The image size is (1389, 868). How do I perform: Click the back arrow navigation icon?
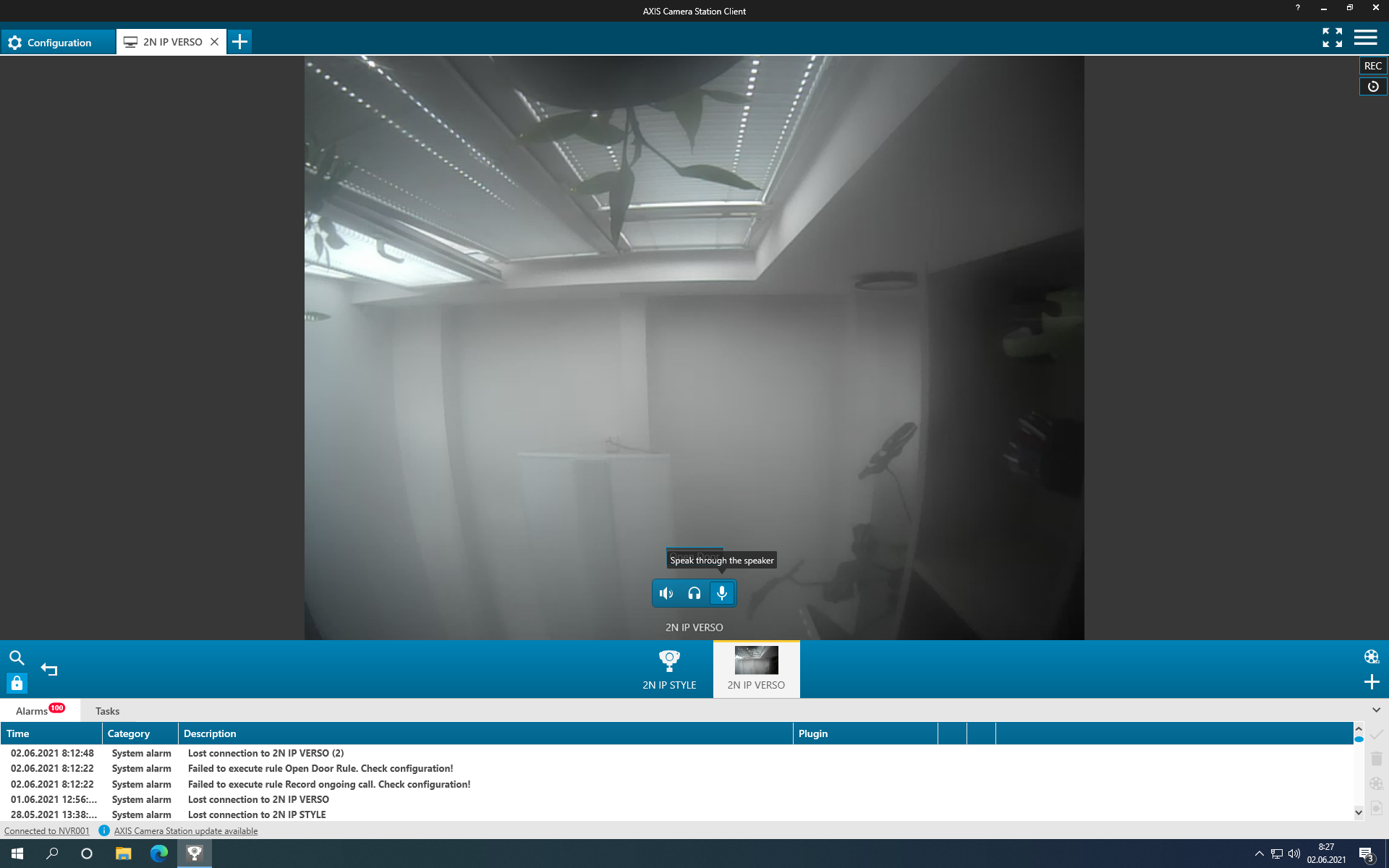(x=48, y=669)
